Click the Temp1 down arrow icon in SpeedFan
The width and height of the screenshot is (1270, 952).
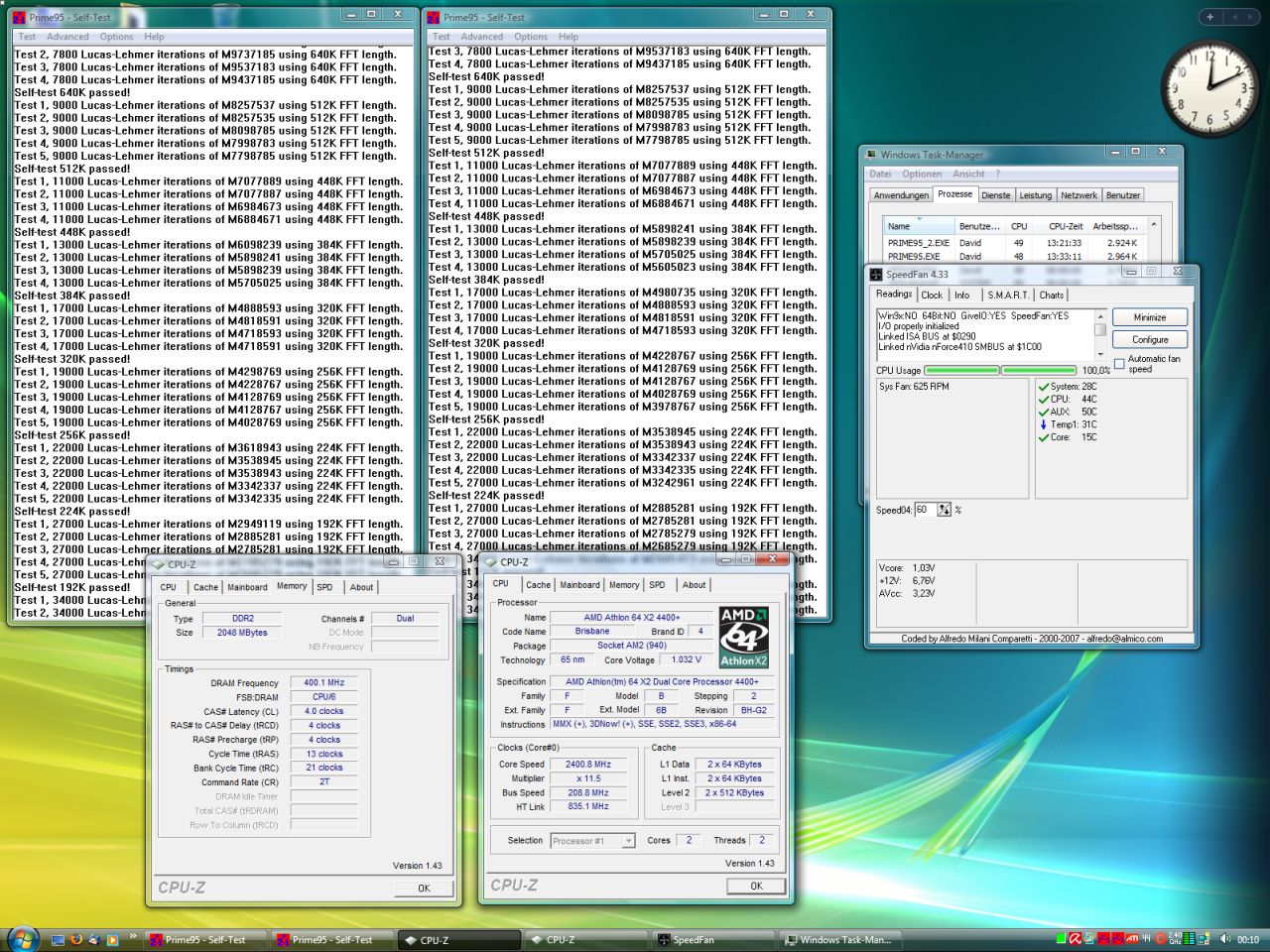(1043, 424)
